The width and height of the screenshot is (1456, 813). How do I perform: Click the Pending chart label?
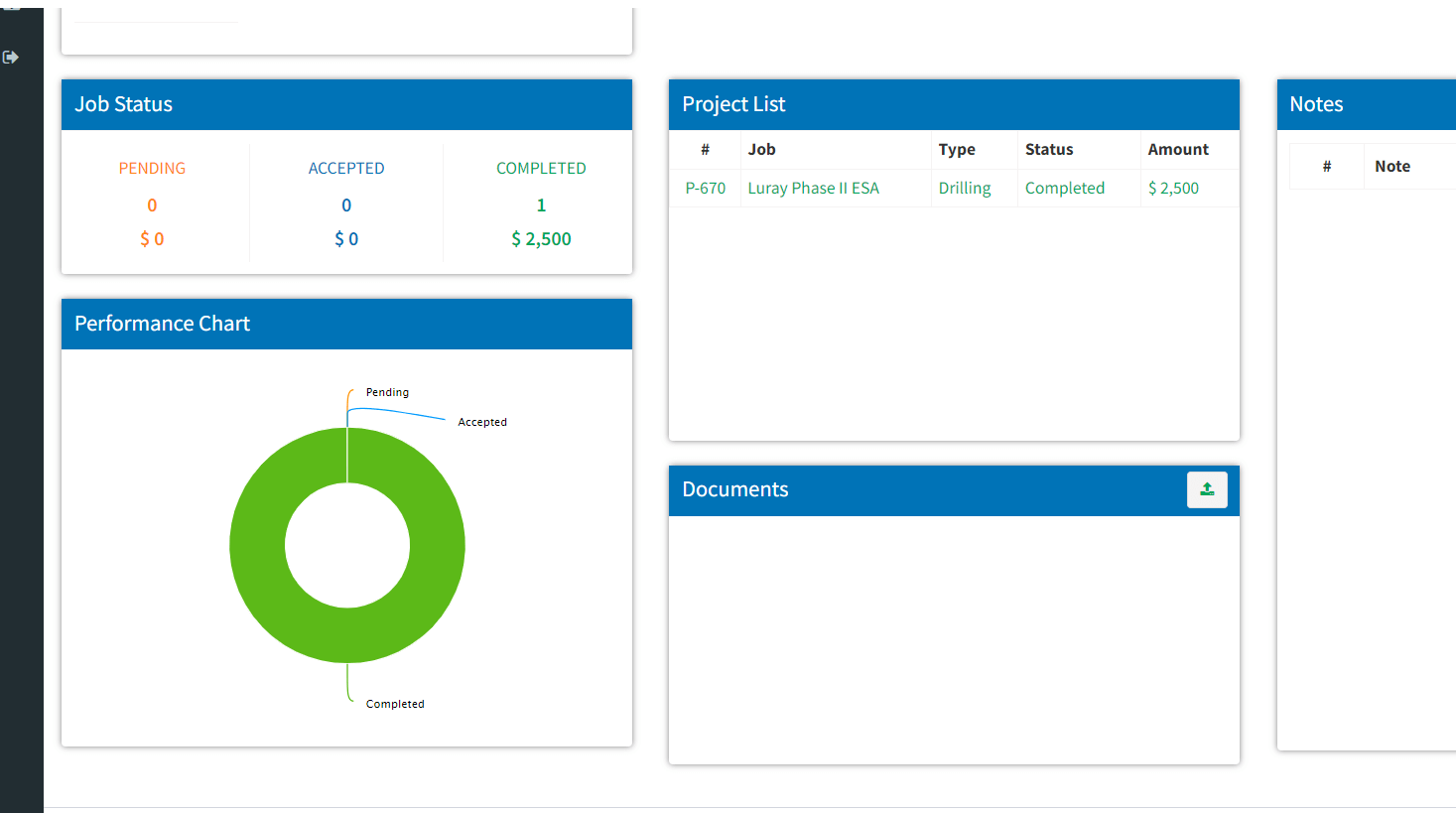point(387,392)
